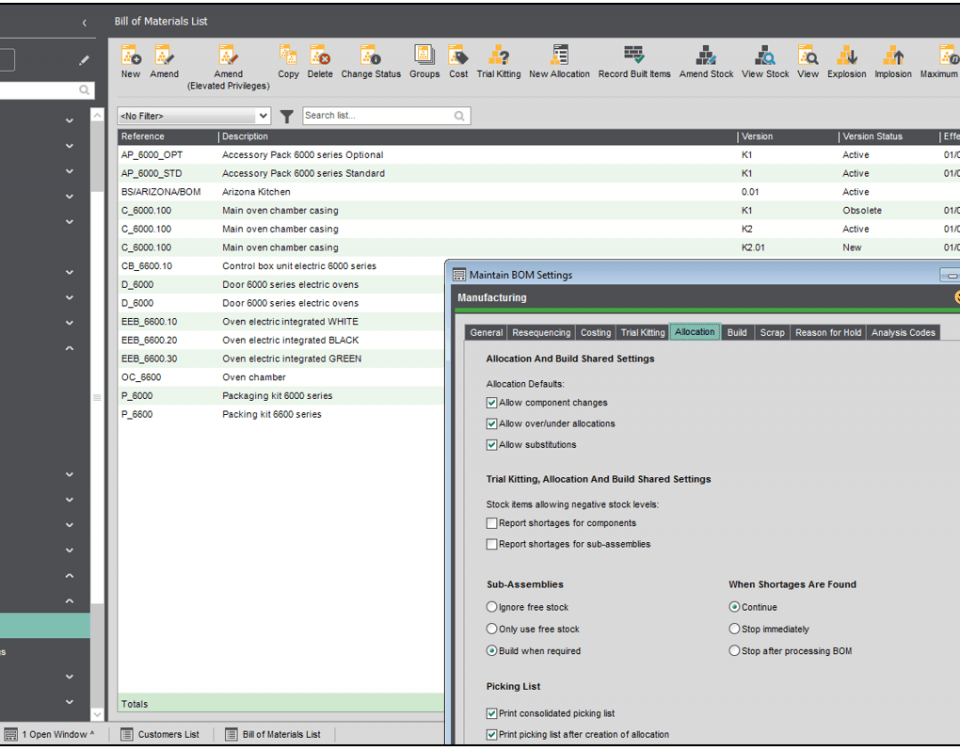This screenshot has height=750, width=960.
Task: Click the list filter funnel icon
Action: pos(287,116)
